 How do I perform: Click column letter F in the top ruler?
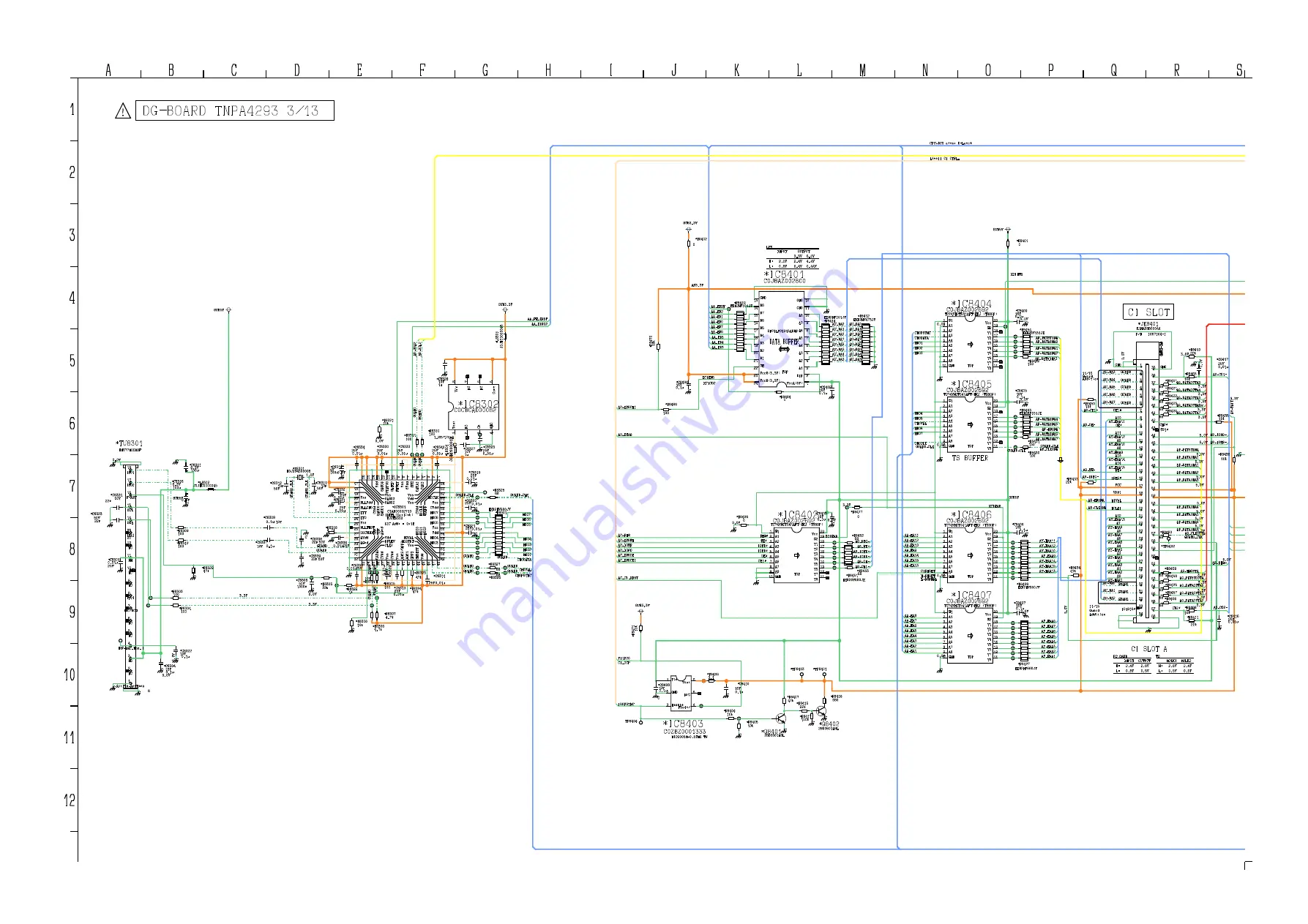tap(422, 70)
